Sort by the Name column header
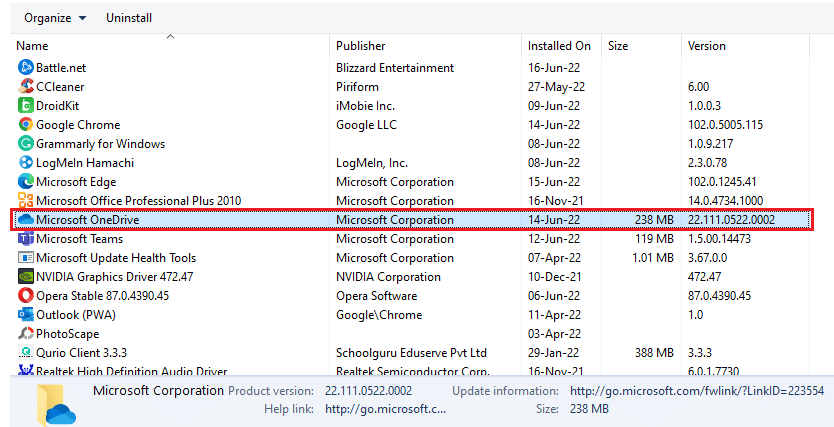 (x=32, y=46)
